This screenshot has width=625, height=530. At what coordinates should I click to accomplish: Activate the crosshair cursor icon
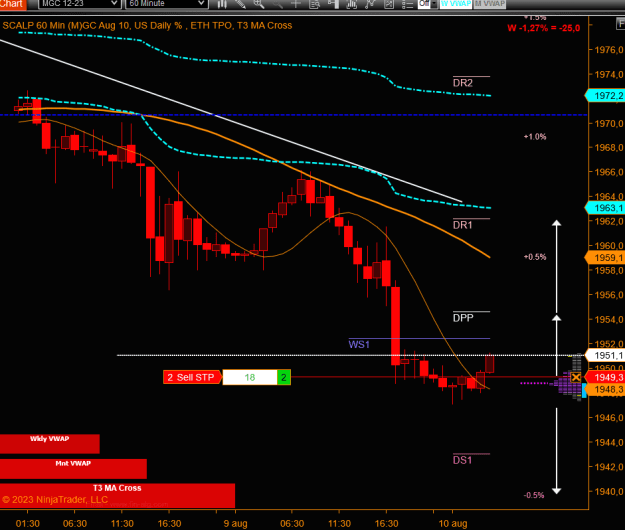tap(296, 4)
